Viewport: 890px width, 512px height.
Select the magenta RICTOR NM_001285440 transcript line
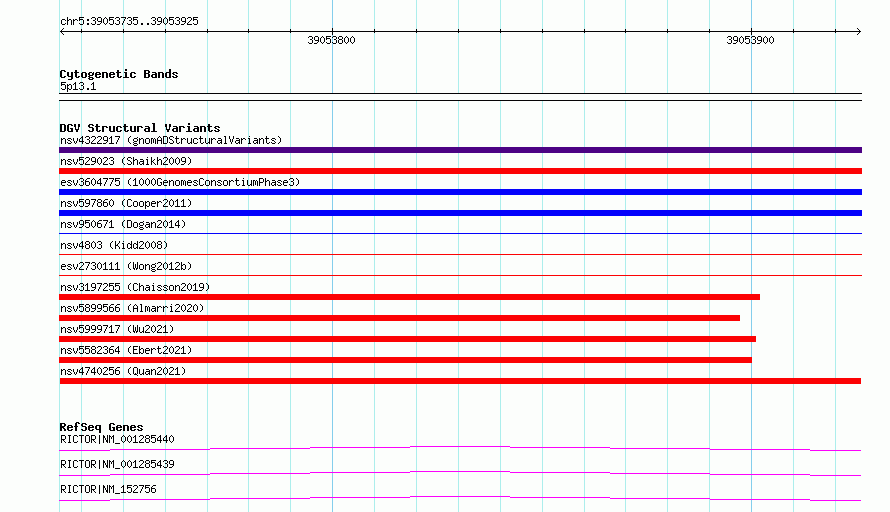coord(460,448)
